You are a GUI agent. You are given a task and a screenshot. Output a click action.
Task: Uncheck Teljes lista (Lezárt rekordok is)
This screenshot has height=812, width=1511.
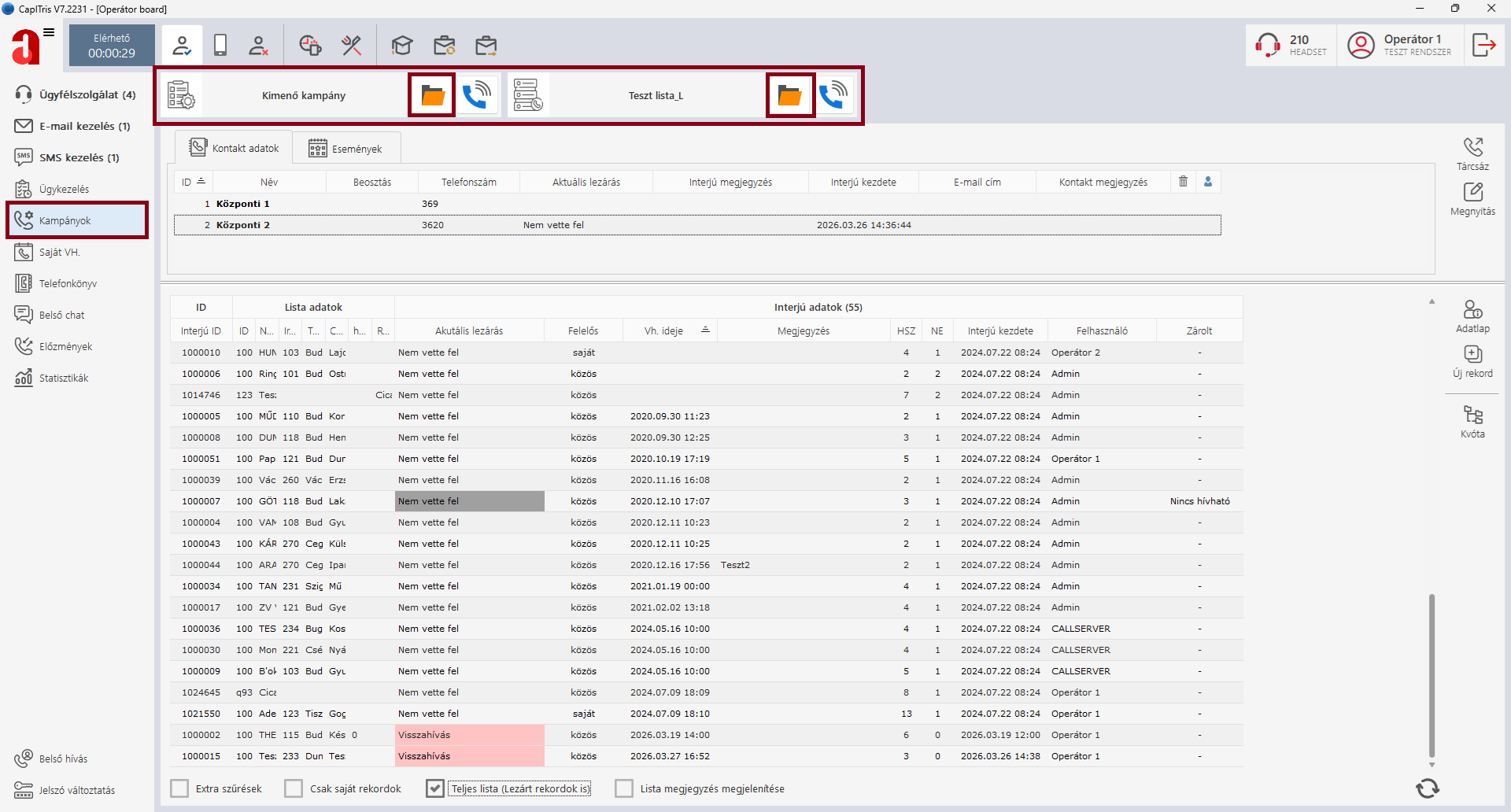click(435, 788)
